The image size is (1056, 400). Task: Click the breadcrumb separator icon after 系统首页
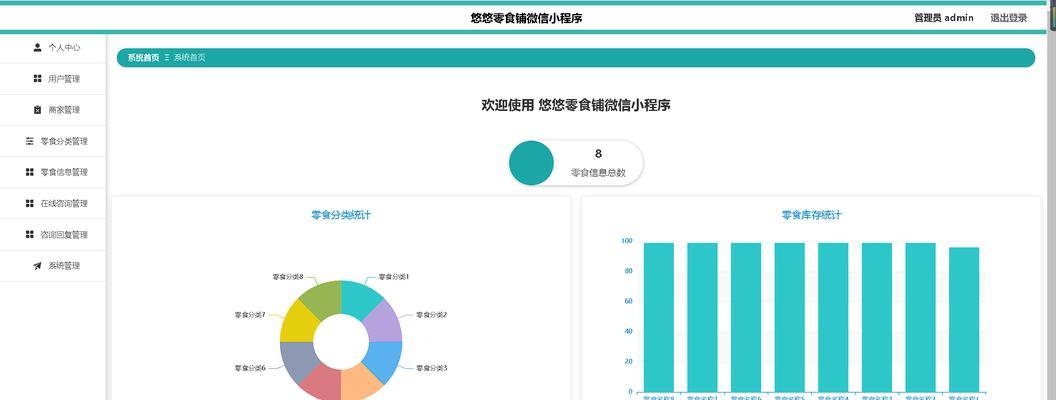click(x=167, y=58)
